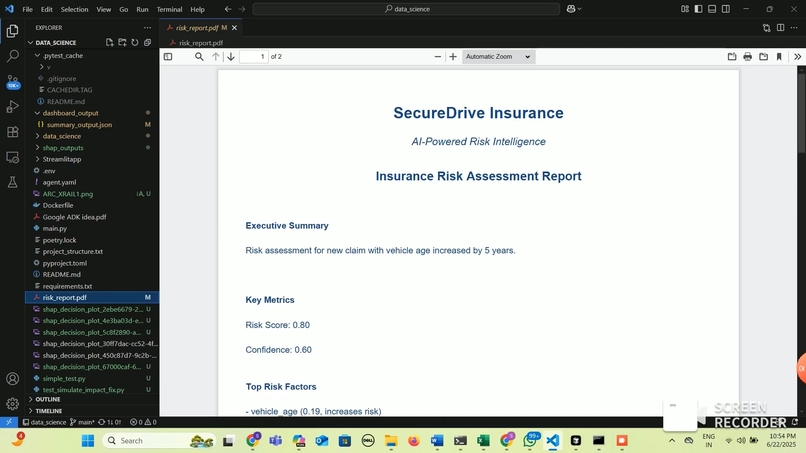Close the risk_report.pdf tab
The width and height of the screenshot is (806, 453).
pos(234,28)
